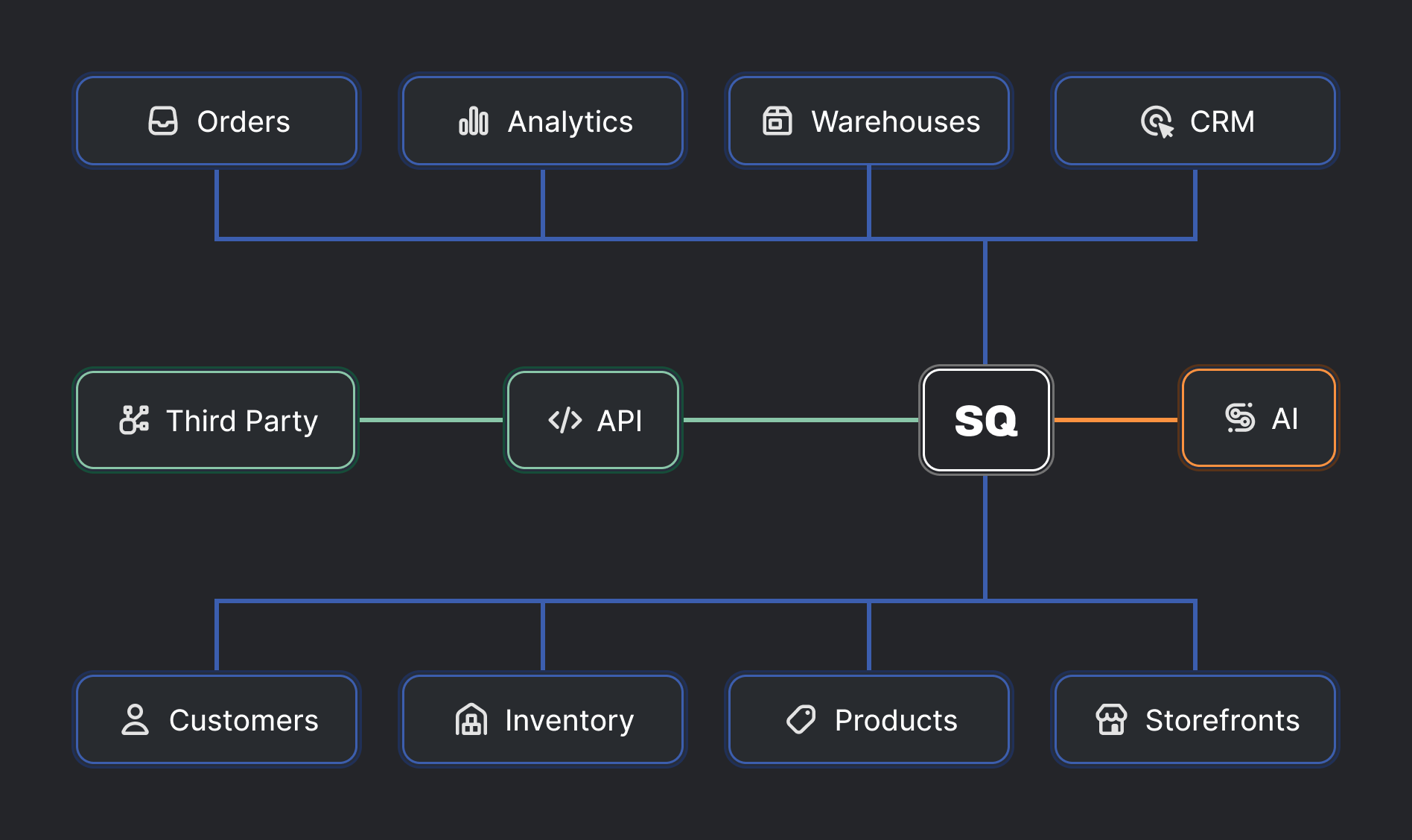Click the orange connector between SQ and AI
1412x840 pixels.
tap(1117, 419)
